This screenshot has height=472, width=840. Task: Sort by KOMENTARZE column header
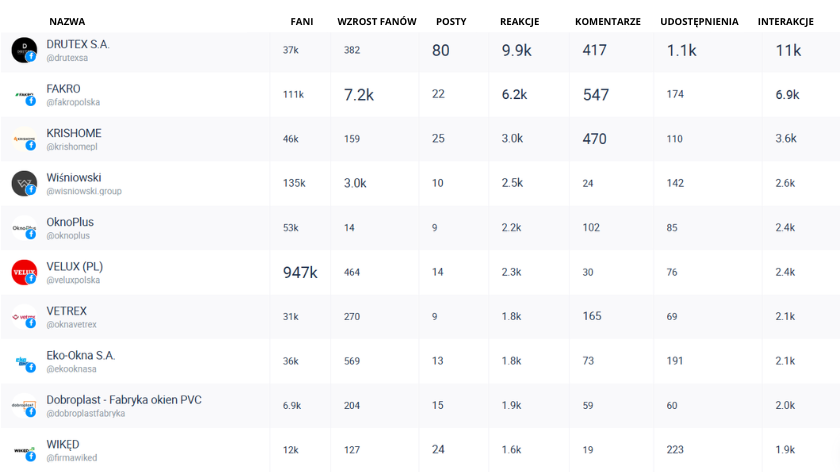coord(608,21)
